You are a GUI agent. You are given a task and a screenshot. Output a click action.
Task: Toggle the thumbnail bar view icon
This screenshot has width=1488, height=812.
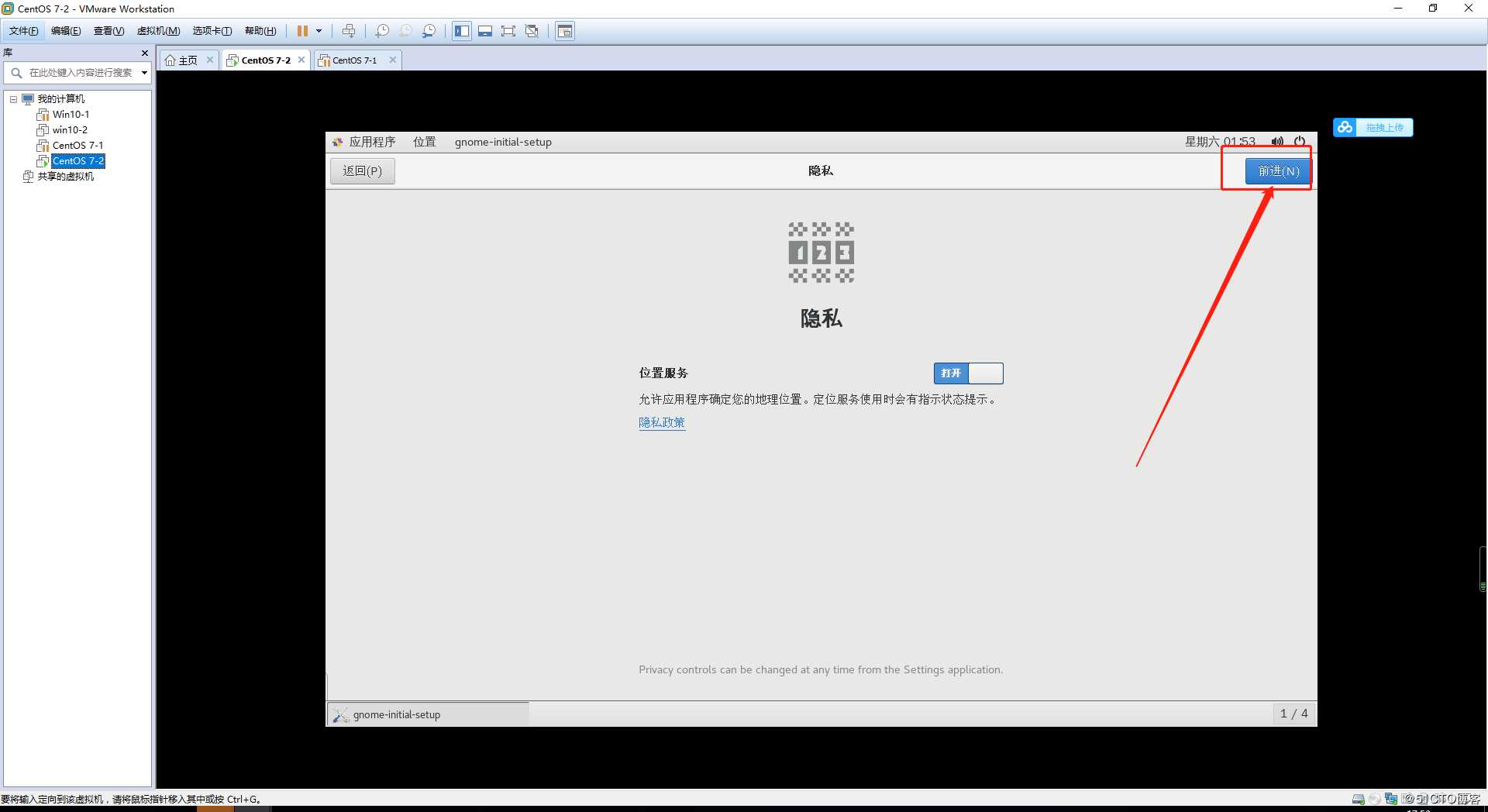coord(485,31)
